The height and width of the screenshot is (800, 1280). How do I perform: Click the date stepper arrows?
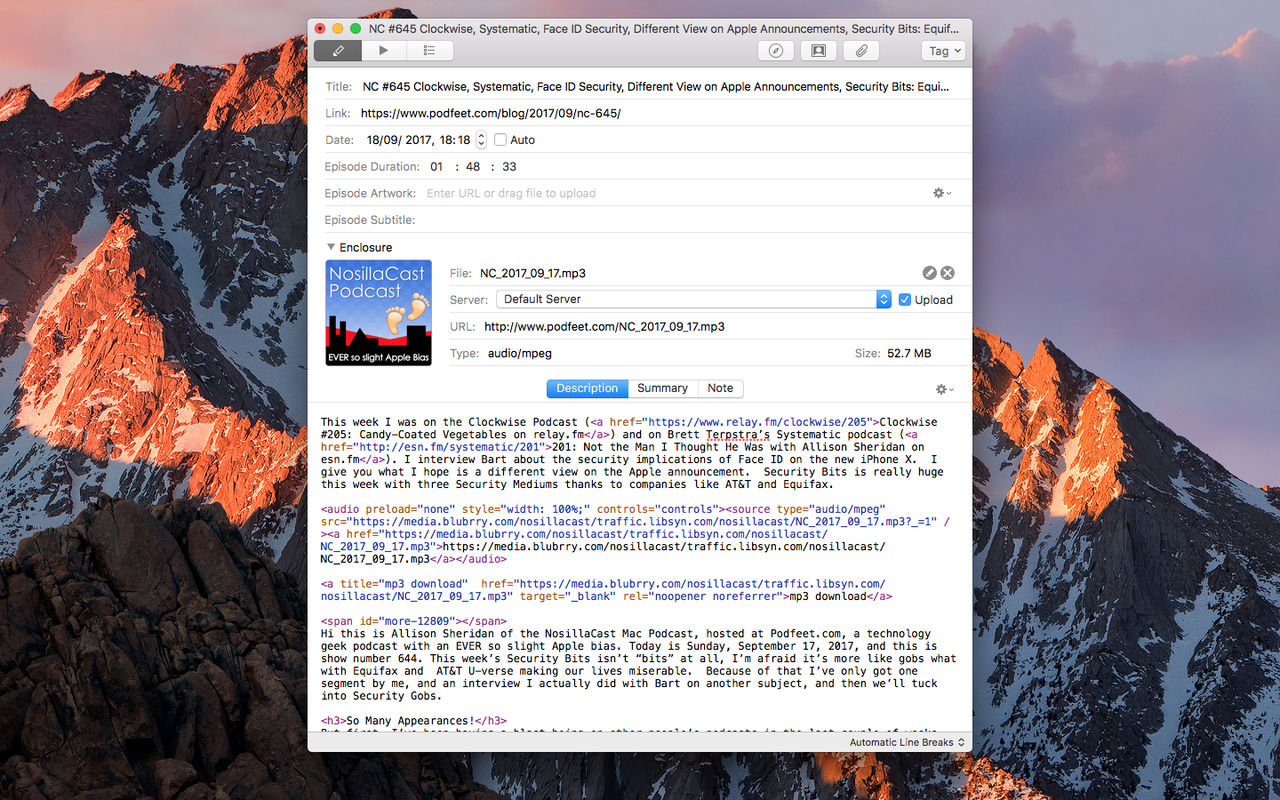(481, 140)
